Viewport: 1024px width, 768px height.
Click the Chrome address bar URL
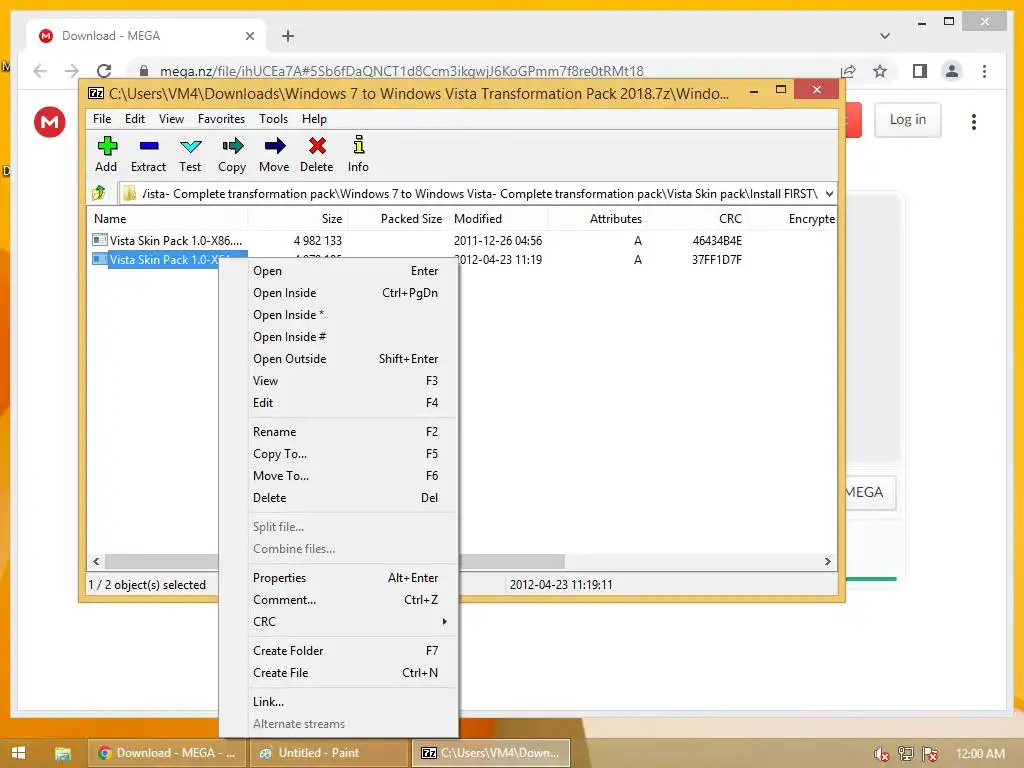tap(402, 71)
